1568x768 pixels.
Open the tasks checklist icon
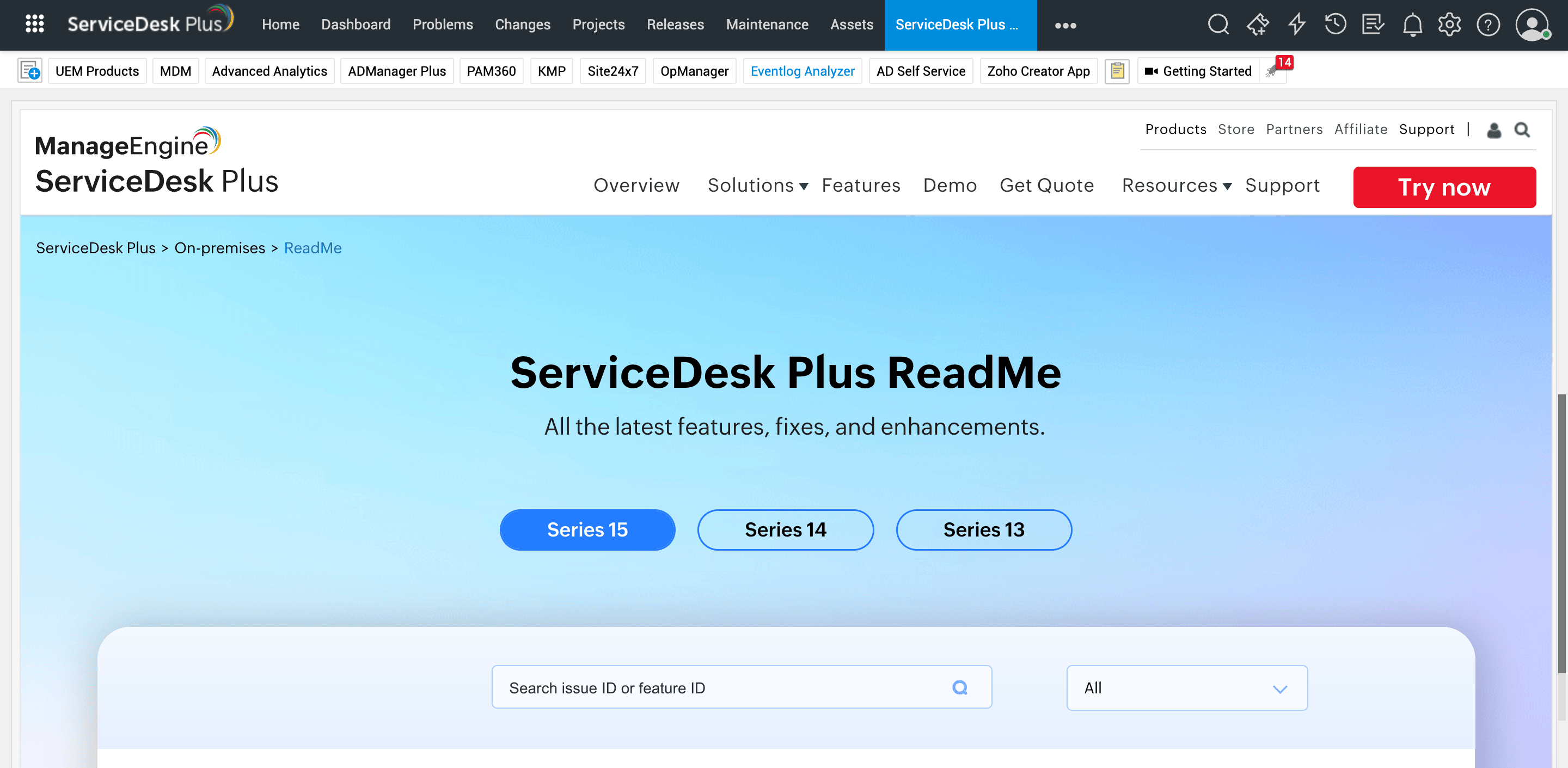(x=1373, y=25)
